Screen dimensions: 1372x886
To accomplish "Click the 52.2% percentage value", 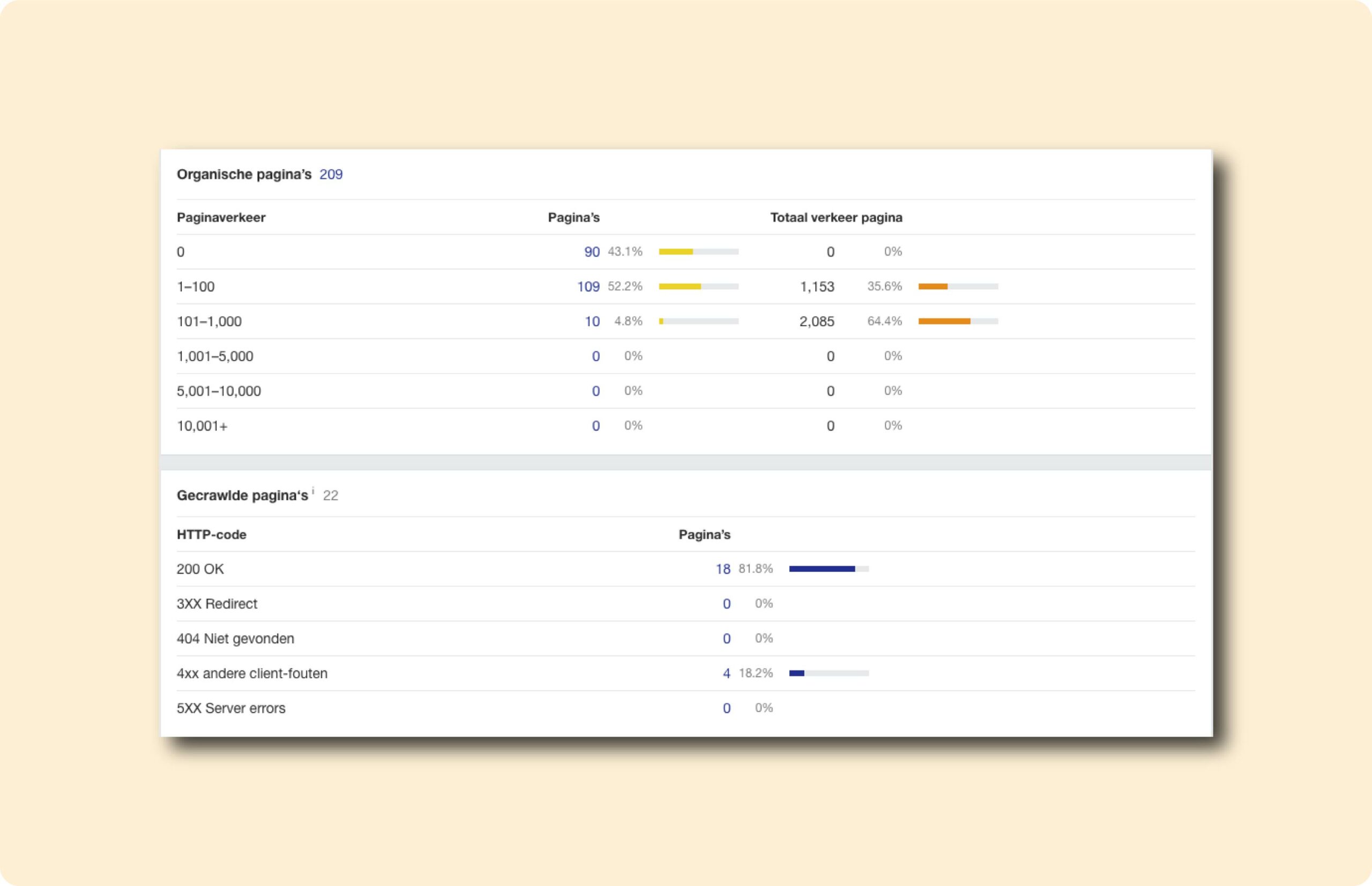I will pyautogui.click(x=625, y=287).
